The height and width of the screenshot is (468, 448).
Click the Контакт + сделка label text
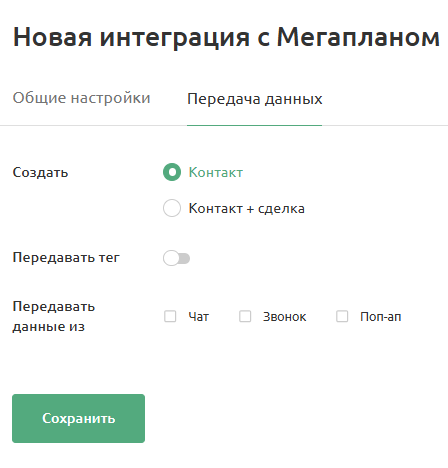(247, 208)
